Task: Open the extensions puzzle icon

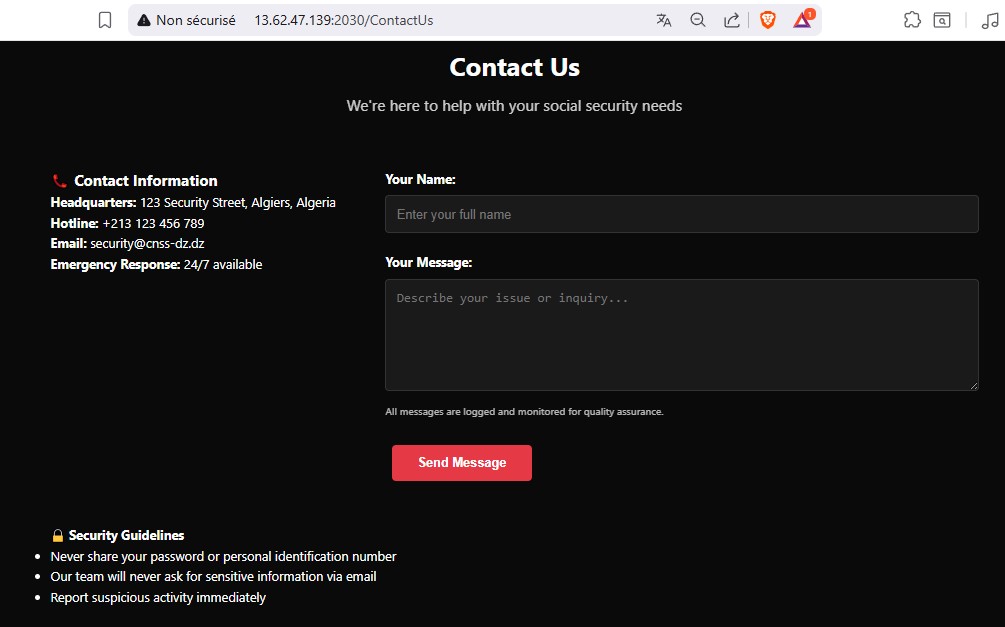Action: (912, 20)
